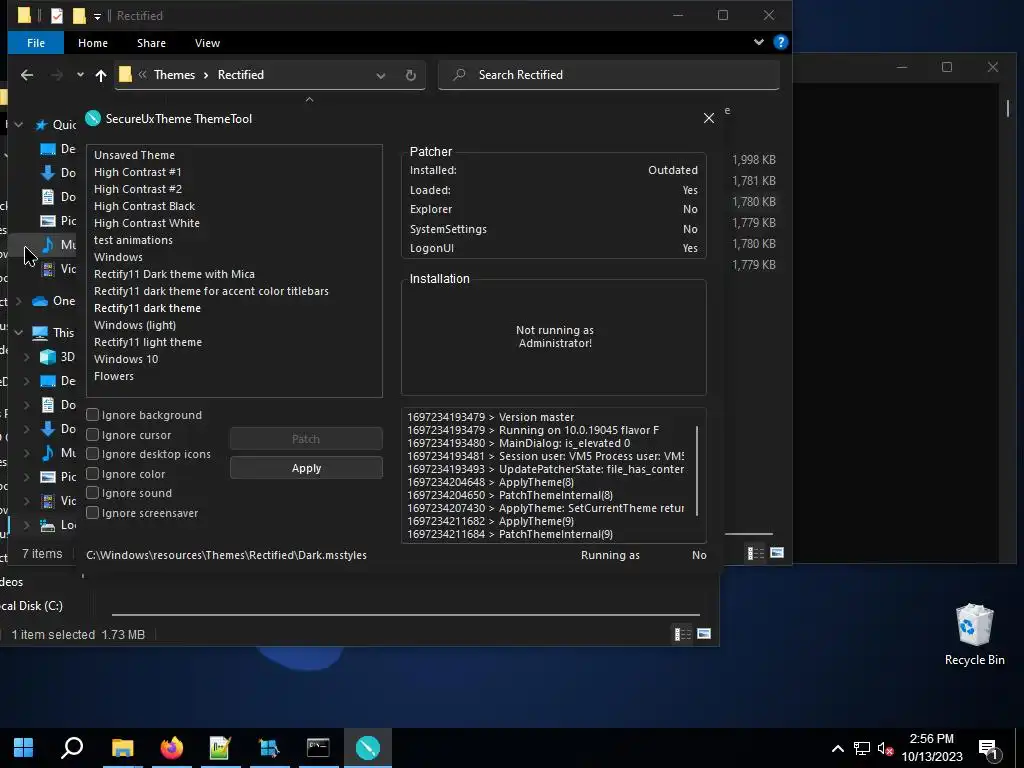Open notification center icon
This screenshot has width=1024, height=768.
[x=989, y=748]
